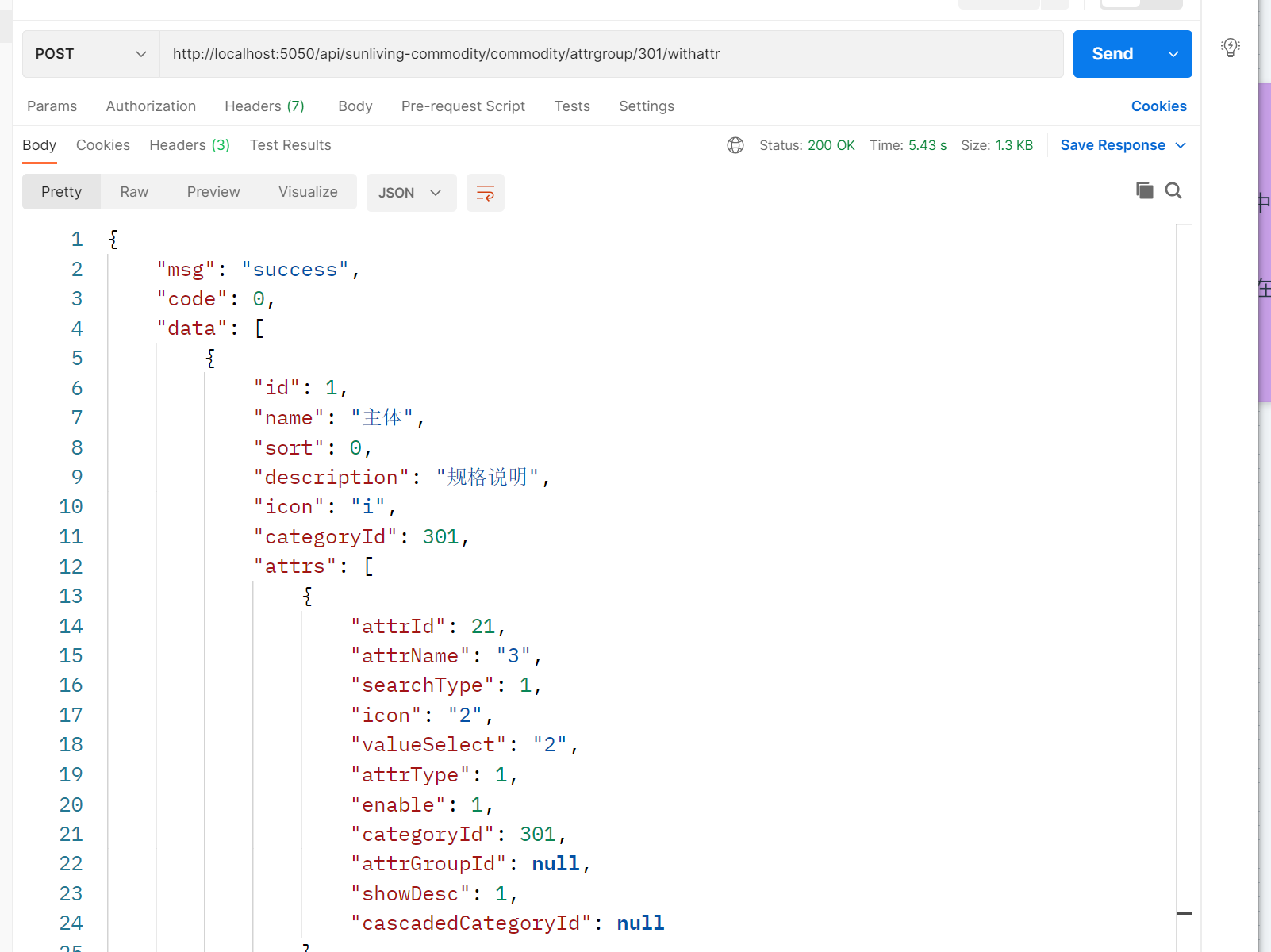Click the "attrs" key on line 12

(x=295, y=566)
